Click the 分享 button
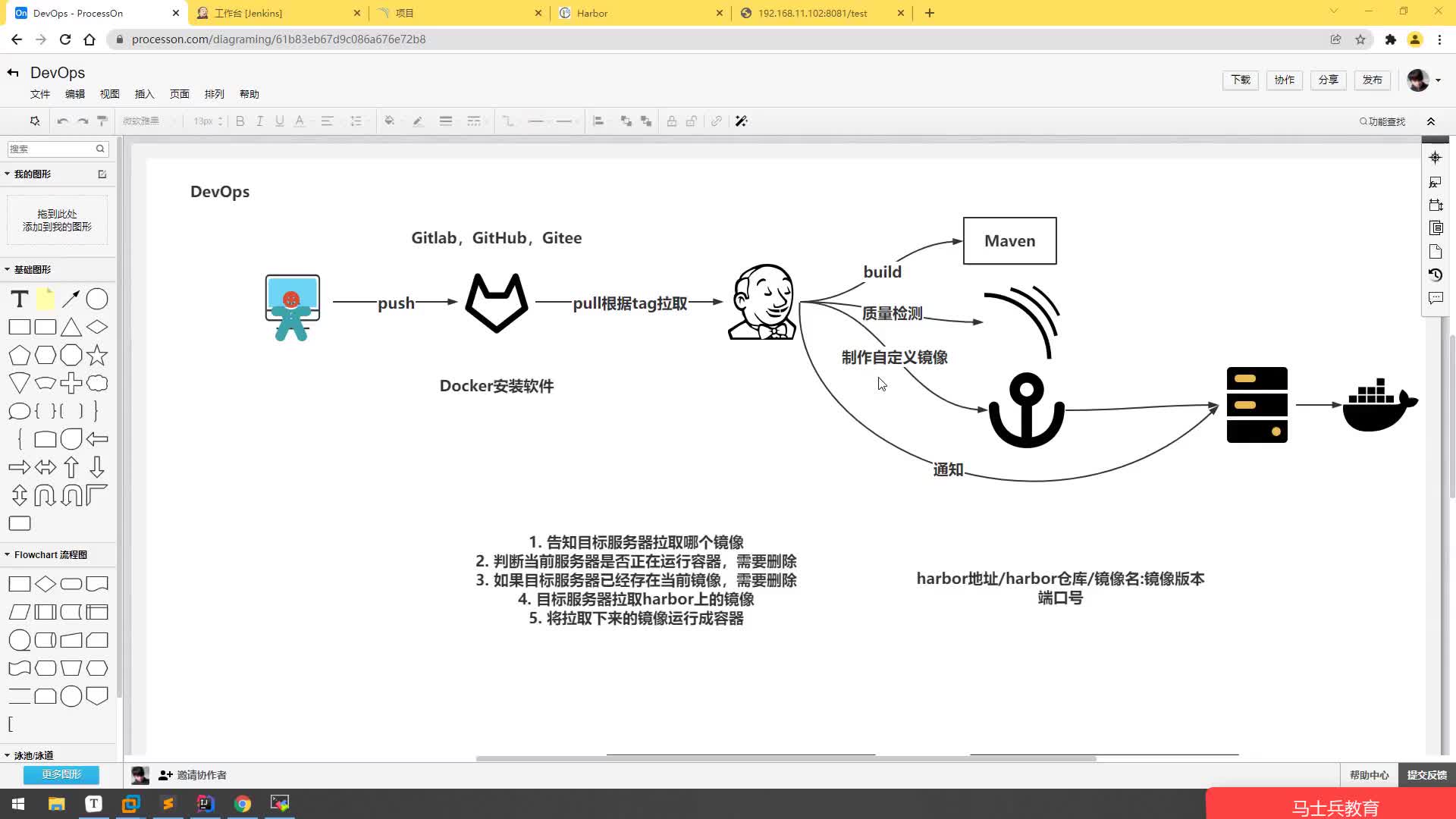The width and height of the screenshot is (1456, 819). (x=1329, y=80)
